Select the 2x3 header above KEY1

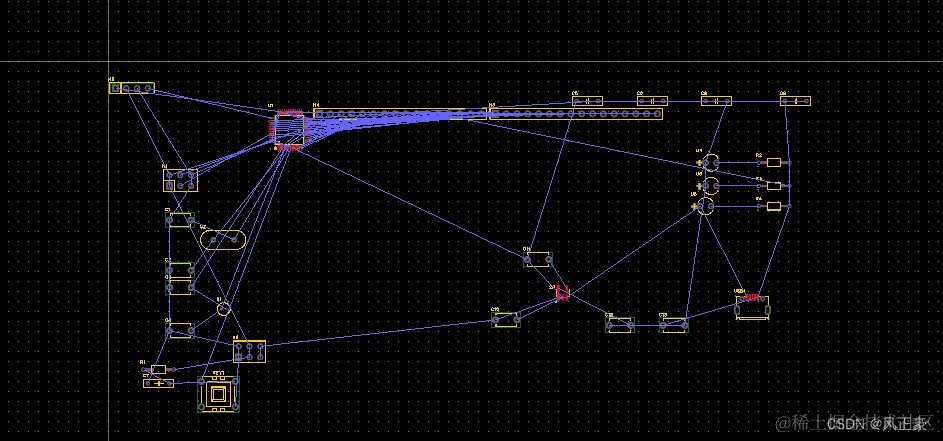point(250,351)
